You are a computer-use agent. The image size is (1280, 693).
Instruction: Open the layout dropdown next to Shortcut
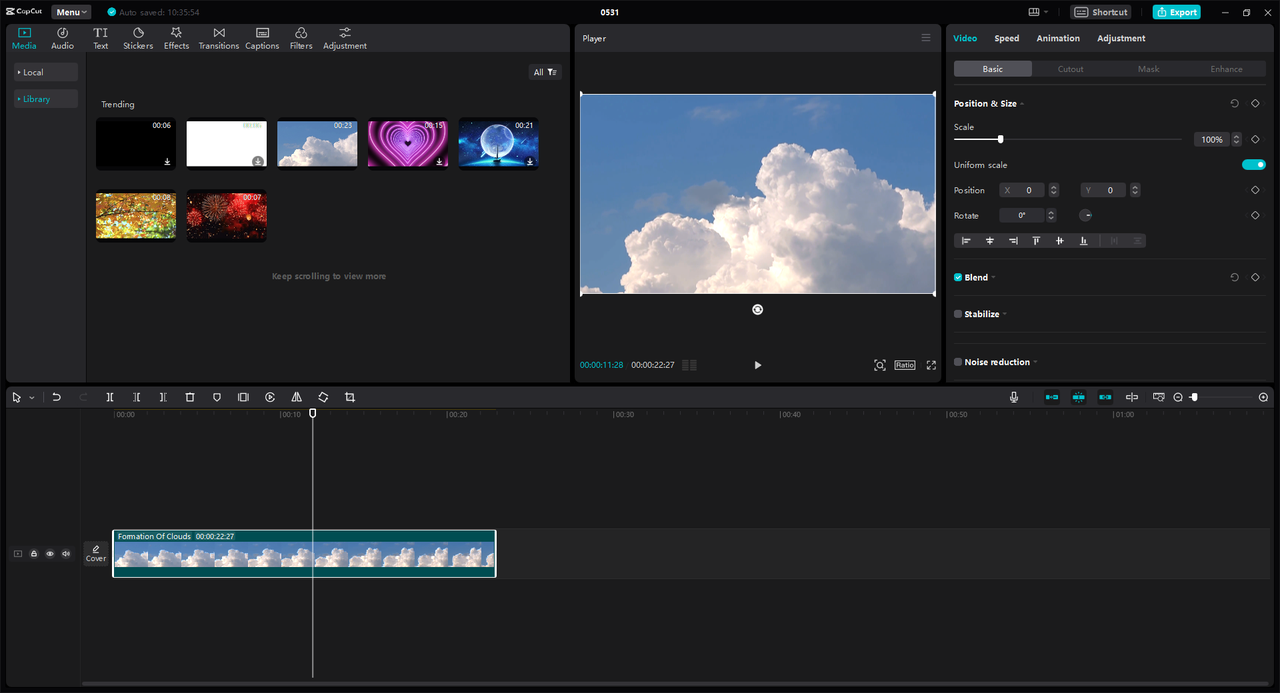click(1039, 12)
